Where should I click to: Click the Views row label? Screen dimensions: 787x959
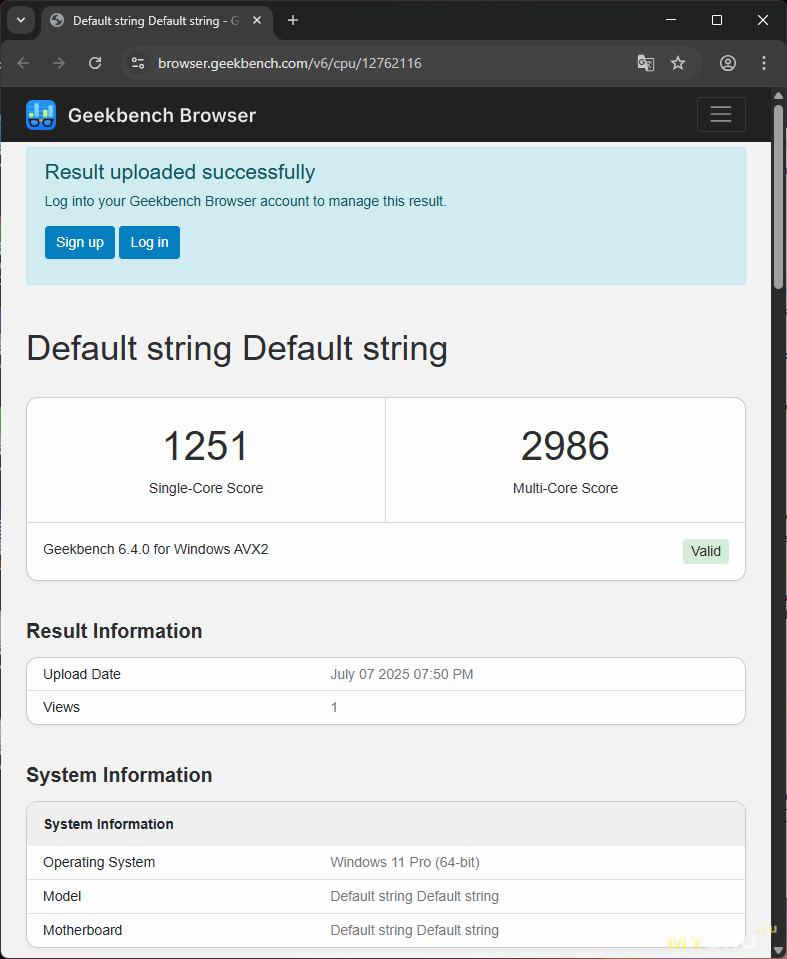pyautogui.click(x=61, y=707)
